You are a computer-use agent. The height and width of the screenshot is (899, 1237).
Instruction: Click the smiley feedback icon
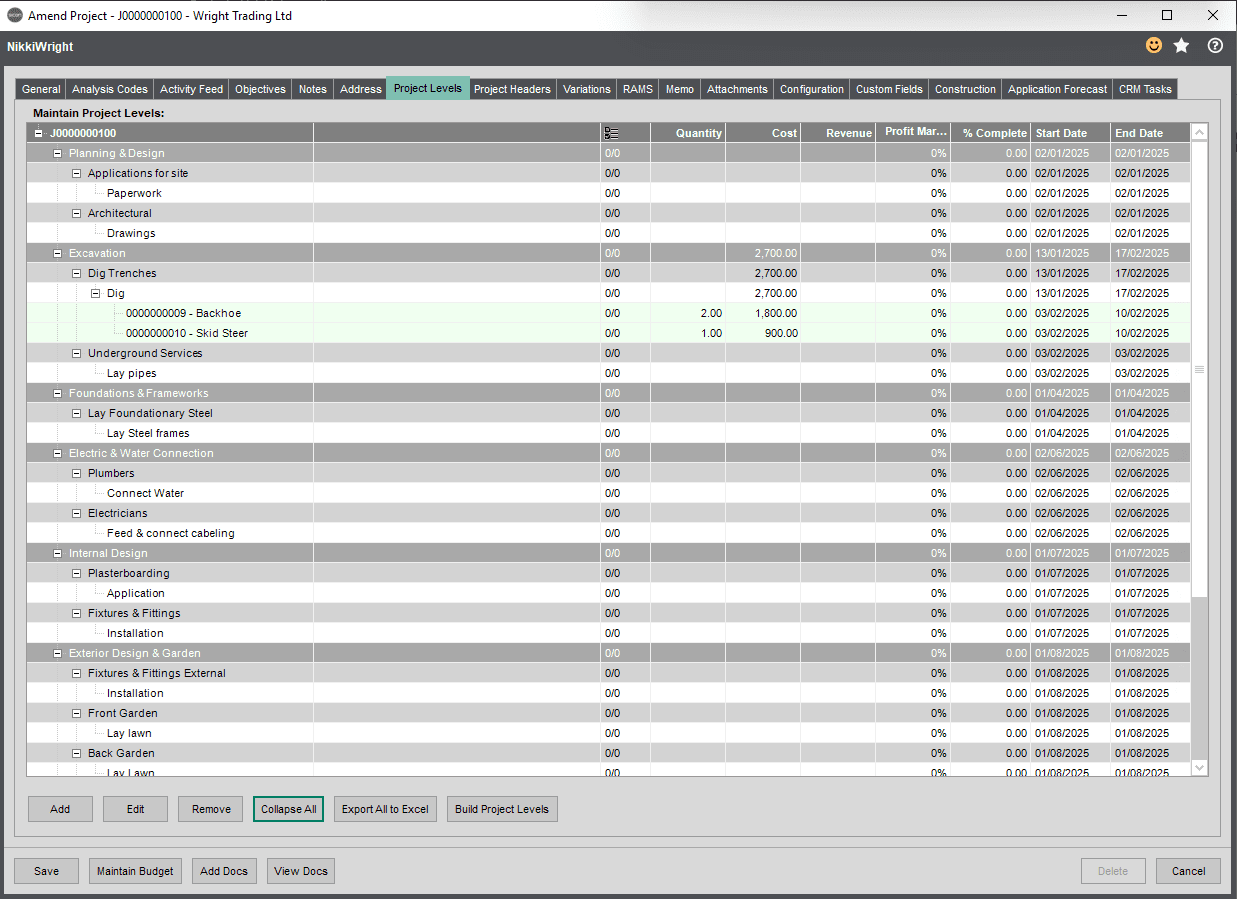pos(1154,46)
